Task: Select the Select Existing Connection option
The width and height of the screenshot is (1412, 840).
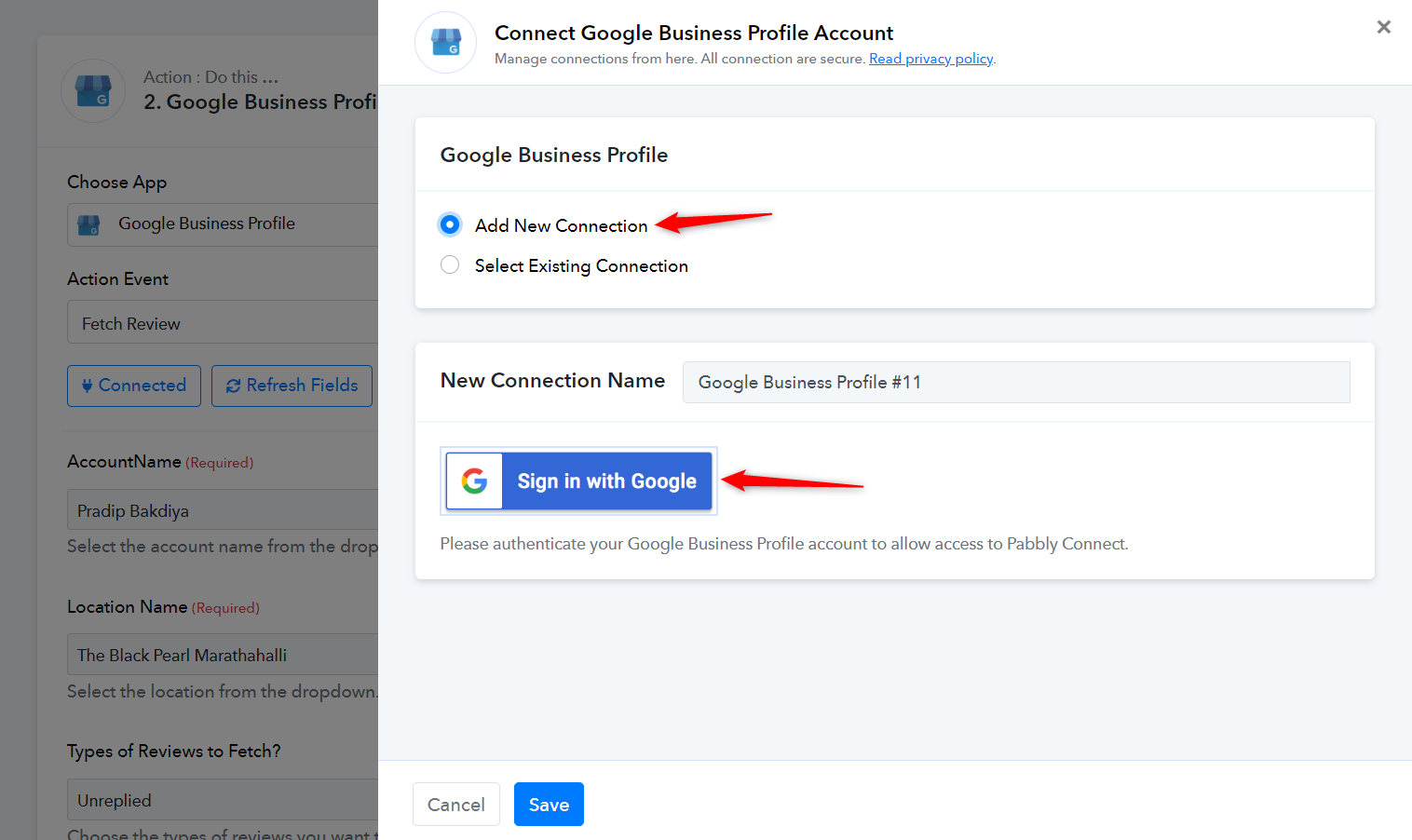Action: click(450, 265)
